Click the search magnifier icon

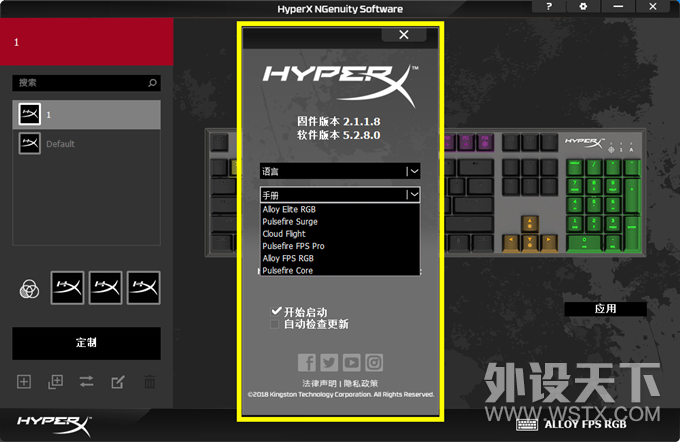point(152,83)
